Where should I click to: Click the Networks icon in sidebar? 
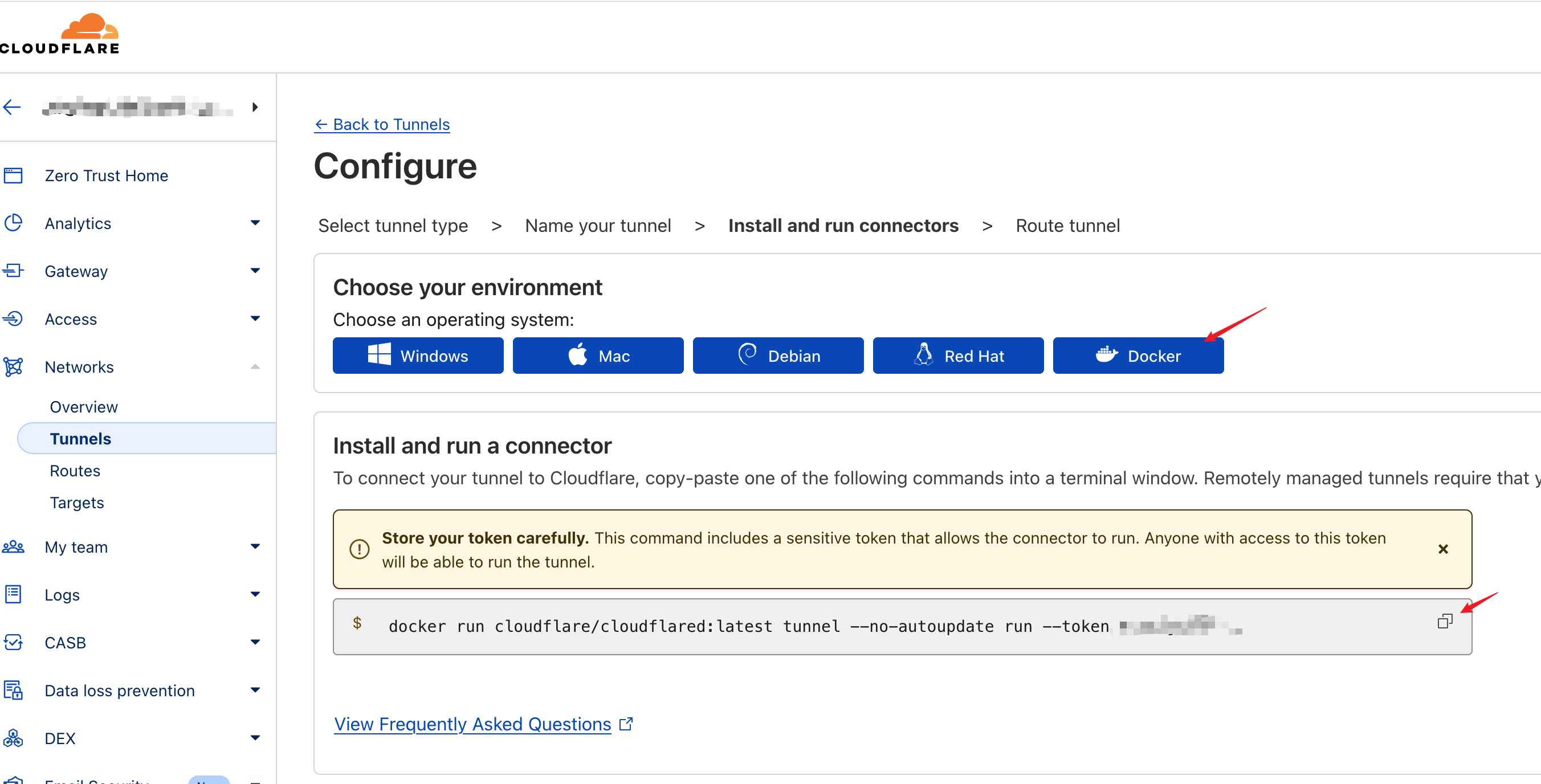click(13, 366)
